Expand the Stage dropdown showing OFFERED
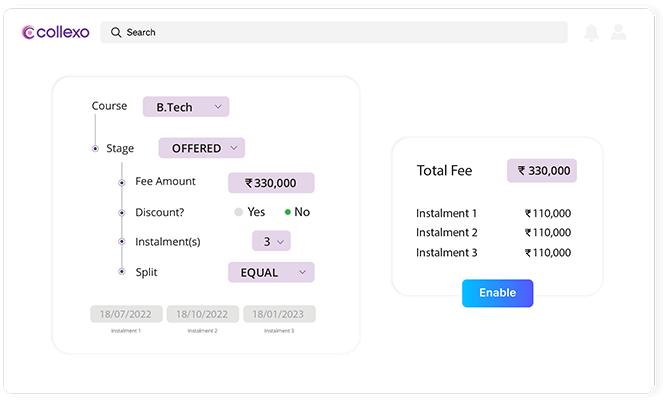This screenshot has width=667, height=402. coord(201,148)
